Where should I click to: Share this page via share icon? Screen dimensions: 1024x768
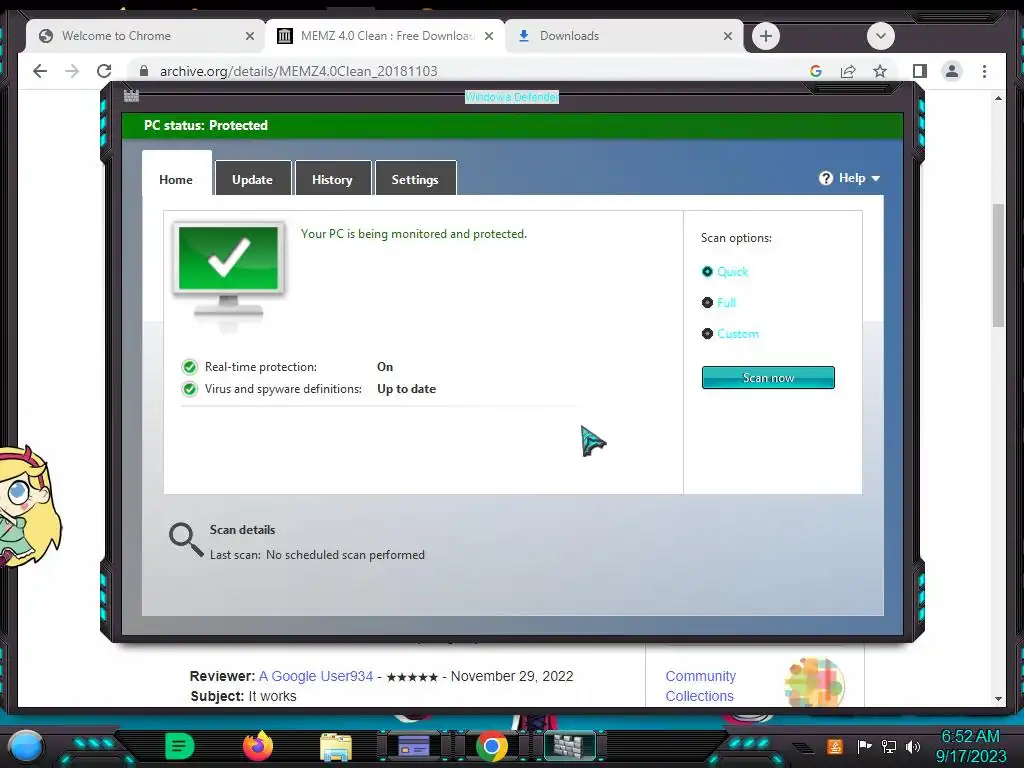(848, 71)
